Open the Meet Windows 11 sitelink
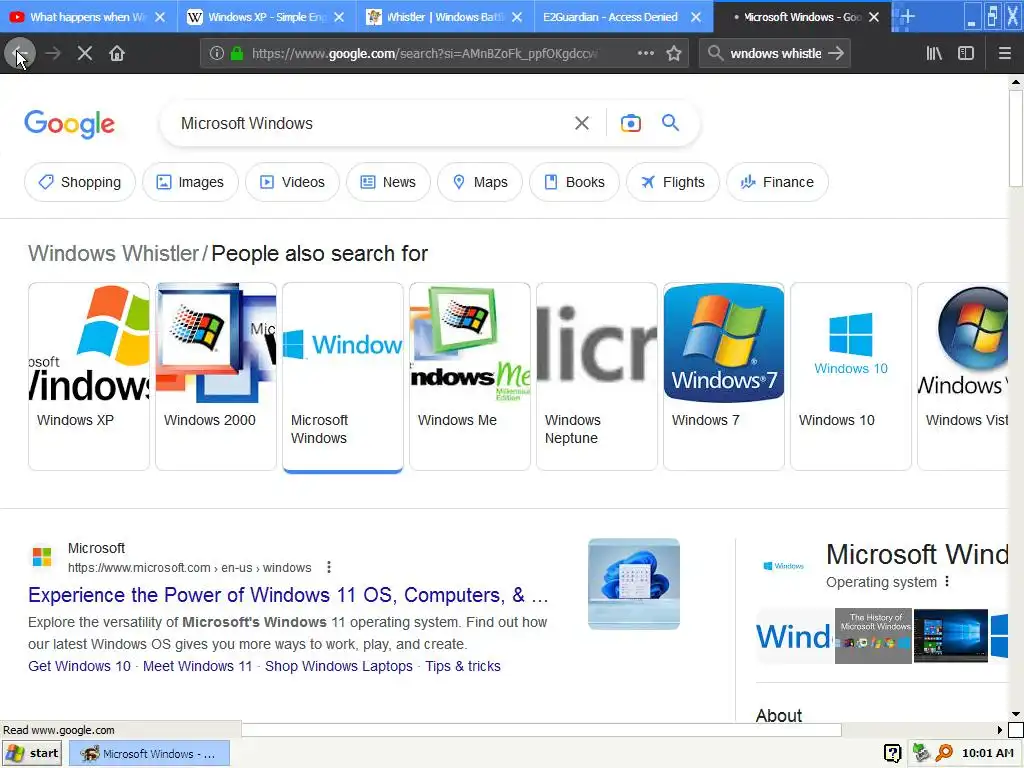This screenshot has height=768, width=1024. pyautogui.click(x=197, y=666)
